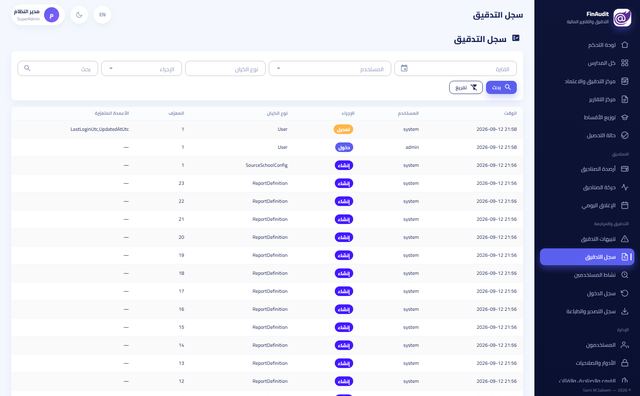This screenshot has width=640, height=396.
Task: Click the system user cell in the ID 16 row
Action: 411,309
